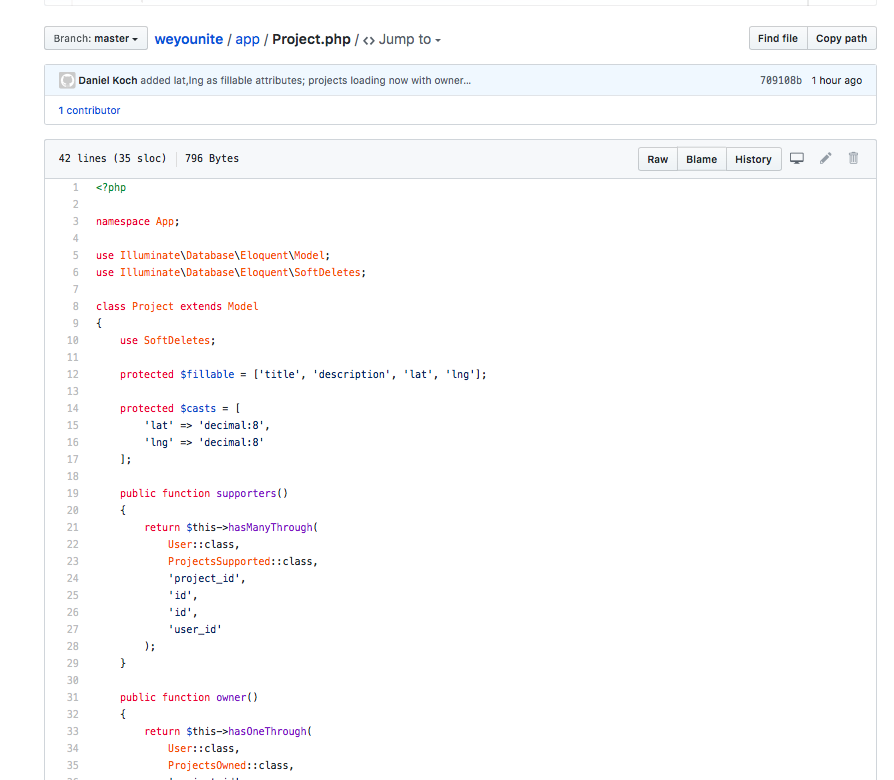The width and height of the screenshot is (894, 780).
Task: Open the file History
Action: coord(753,159)
